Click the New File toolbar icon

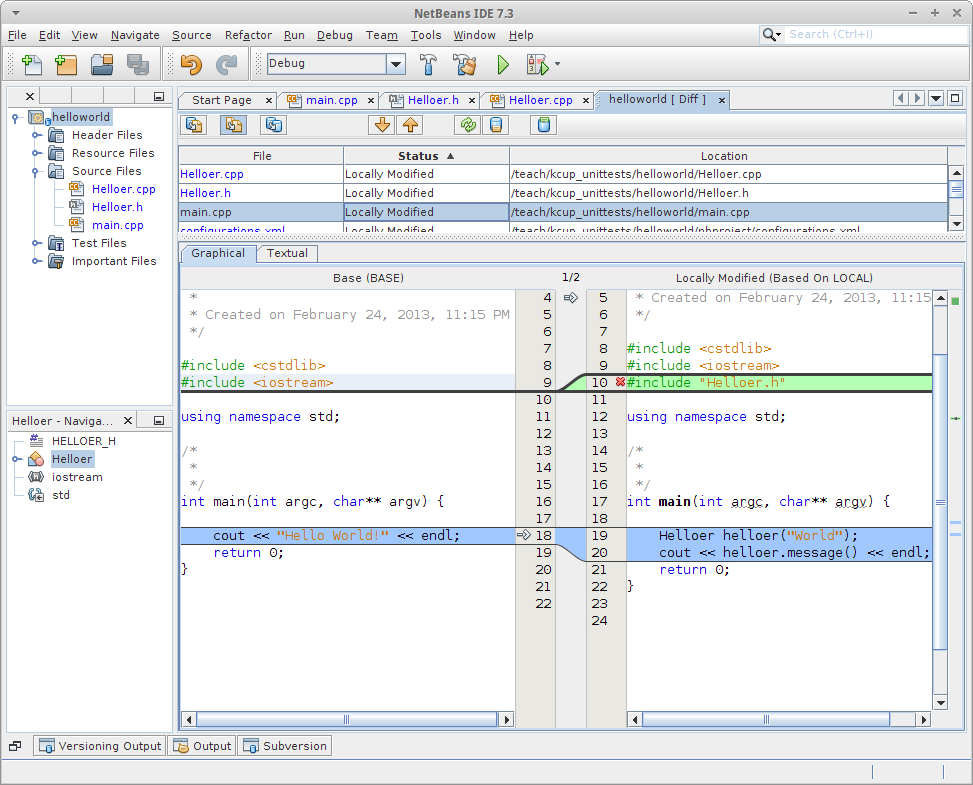tap(31, 64)
